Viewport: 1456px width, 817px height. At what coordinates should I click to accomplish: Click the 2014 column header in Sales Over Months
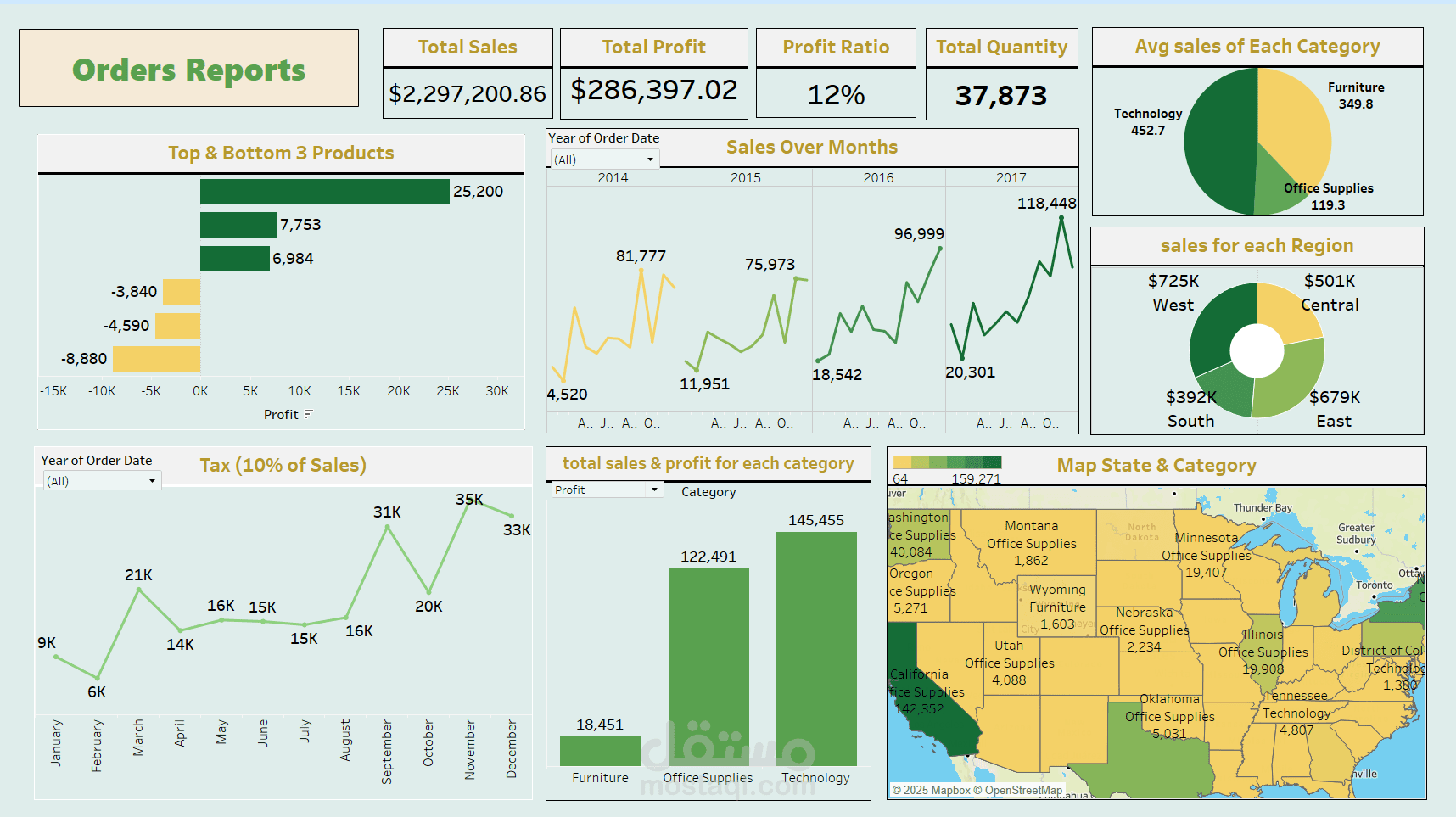(613, 177)
